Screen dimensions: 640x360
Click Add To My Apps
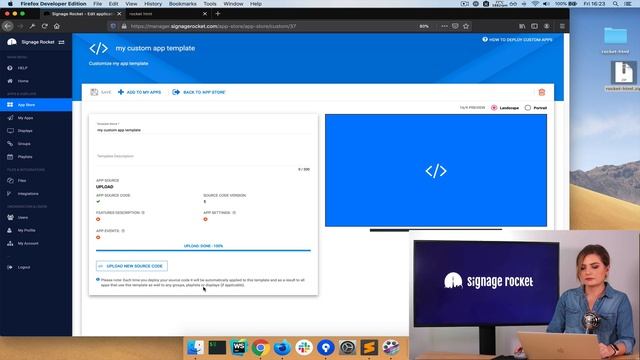click(x=140, y=92)
